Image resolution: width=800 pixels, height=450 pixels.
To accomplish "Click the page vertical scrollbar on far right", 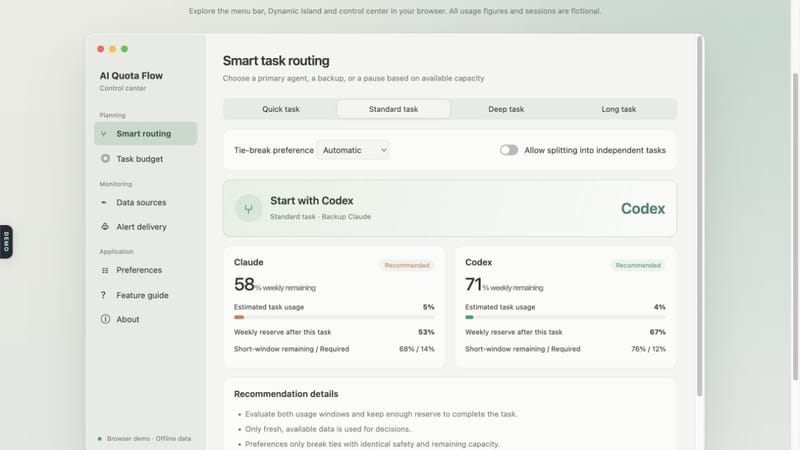I will (795, 227).
